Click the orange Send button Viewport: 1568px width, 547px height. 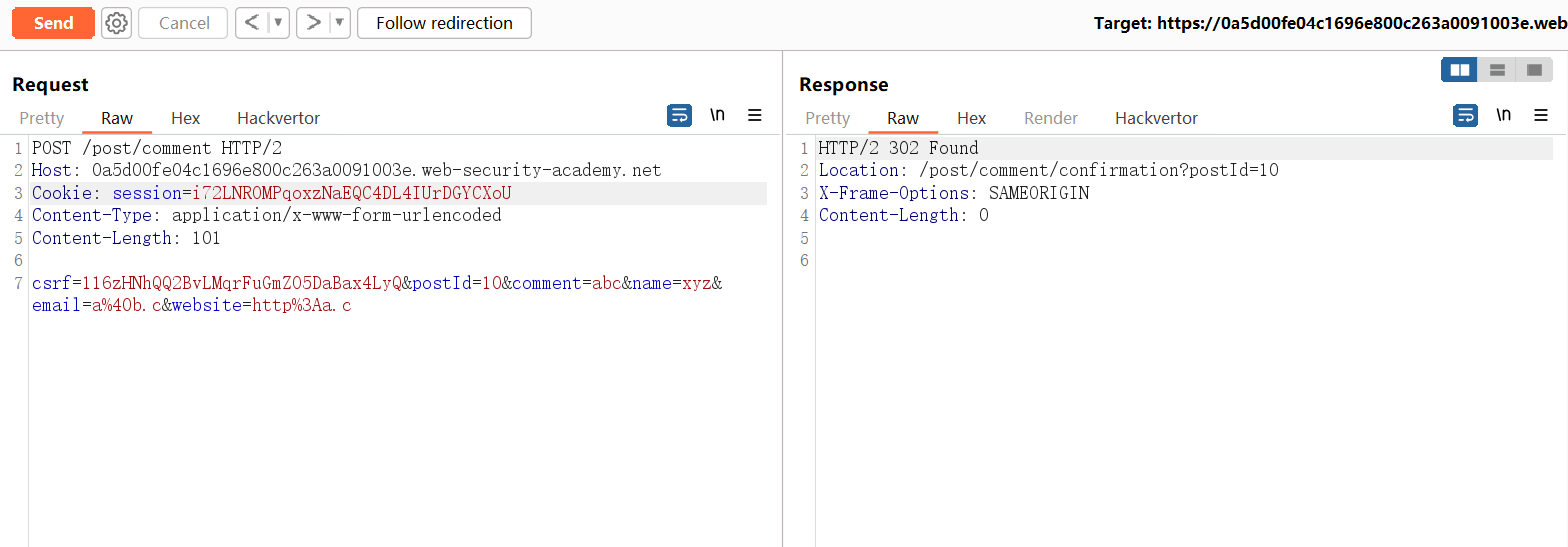click(53, 23)
